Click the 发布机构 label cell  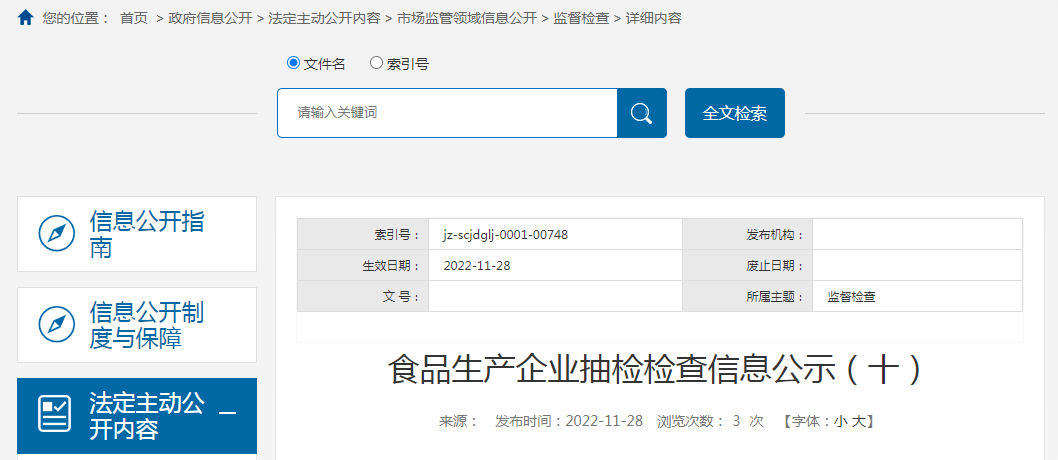click(x=747, y=235)
